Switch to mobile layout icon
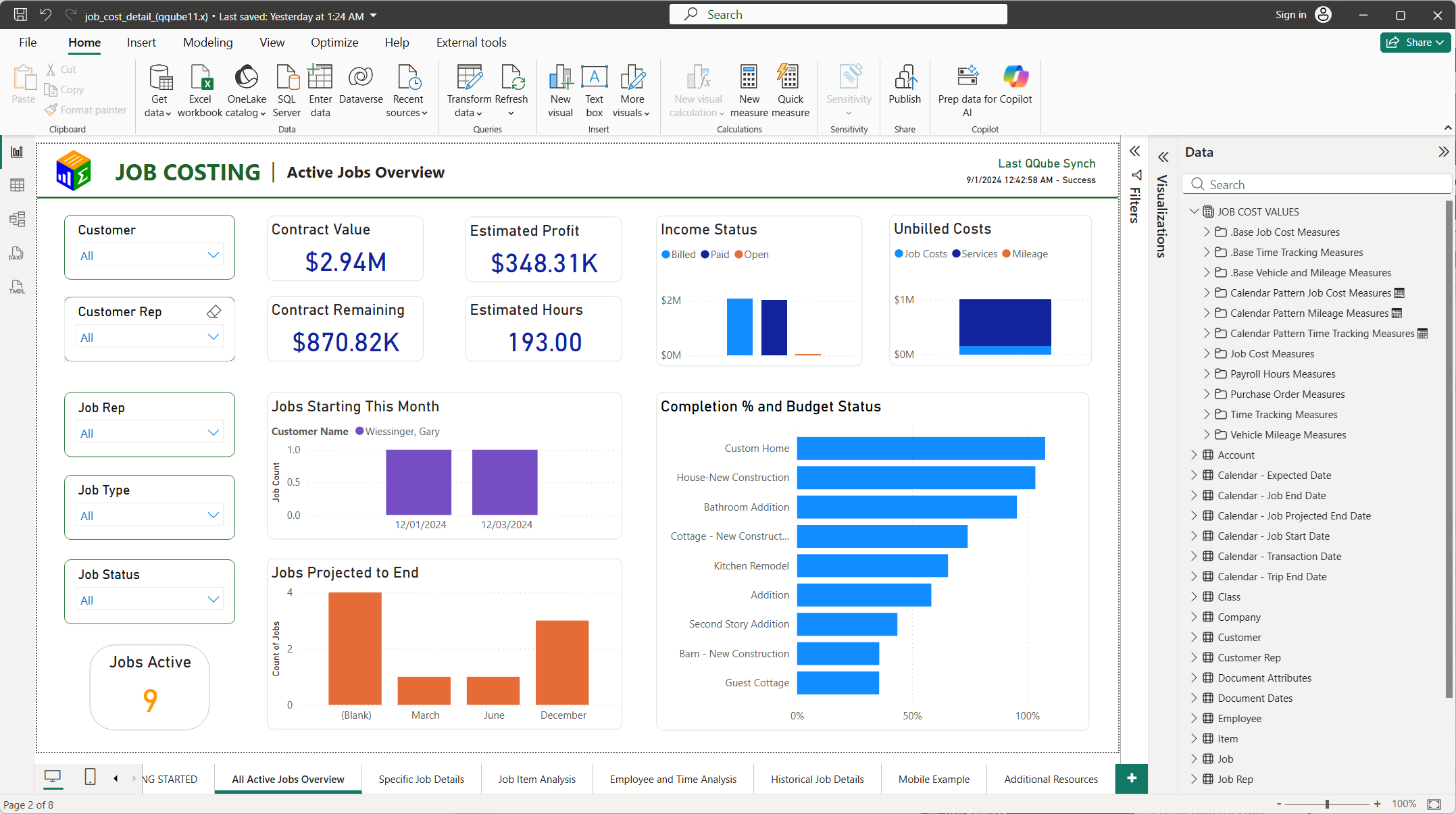 (90, 777)
